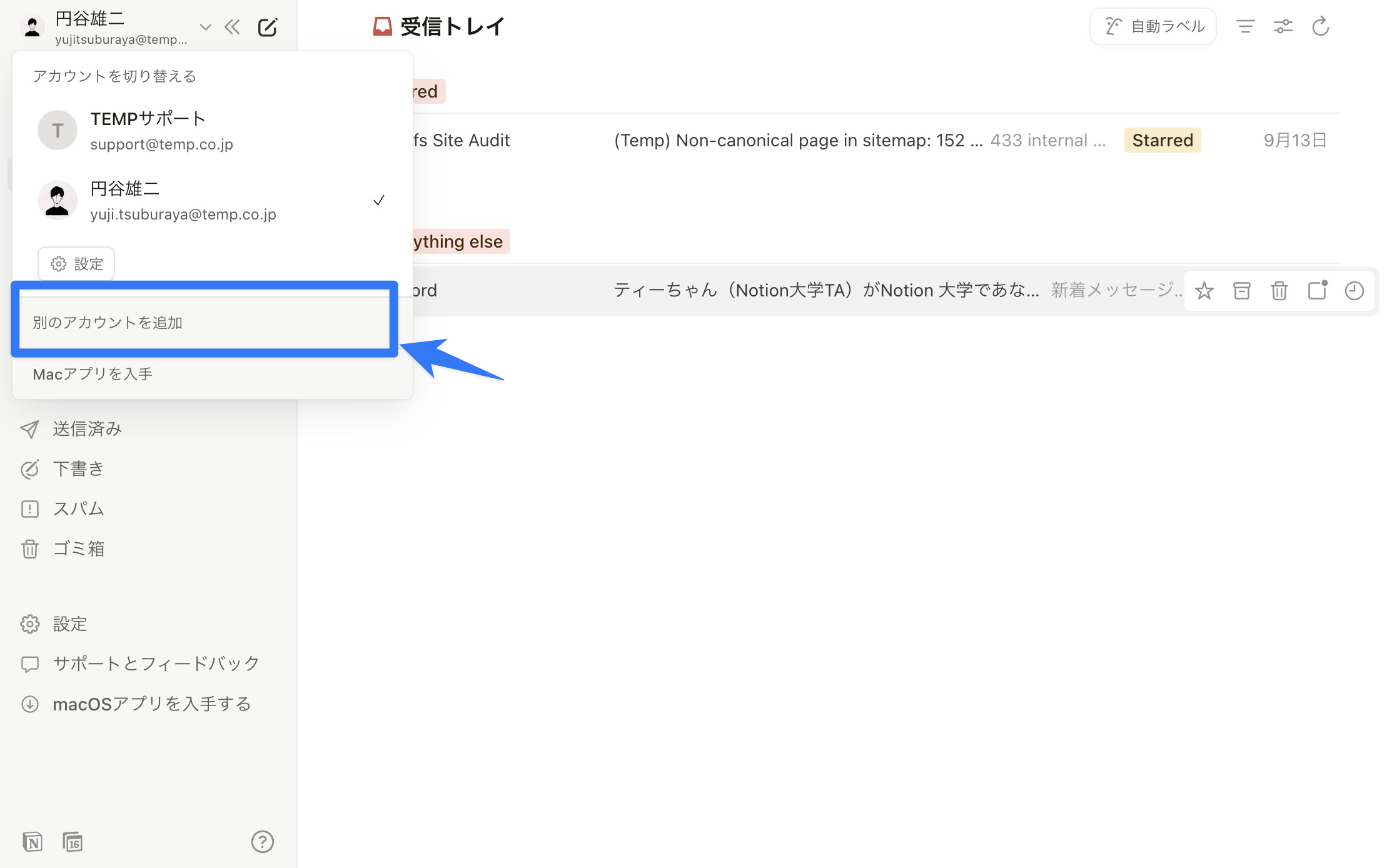
Task: Click the account avatar at top left
Action: (x=33, y=27)
